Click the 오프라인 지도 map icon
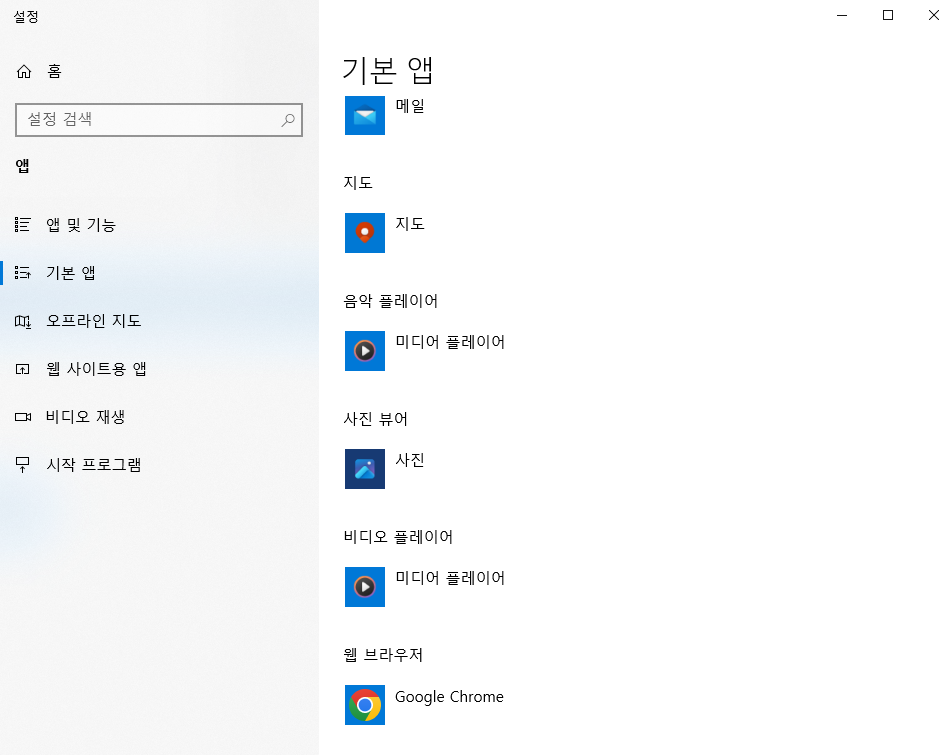Image resolution: width=949 pixels, height=755 pixels. [x=22, y=321]
